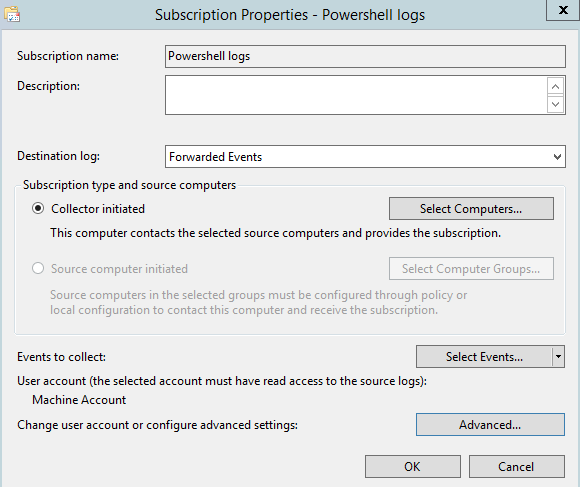
Task: Click the Destination log label
Action: pos(58,156)
